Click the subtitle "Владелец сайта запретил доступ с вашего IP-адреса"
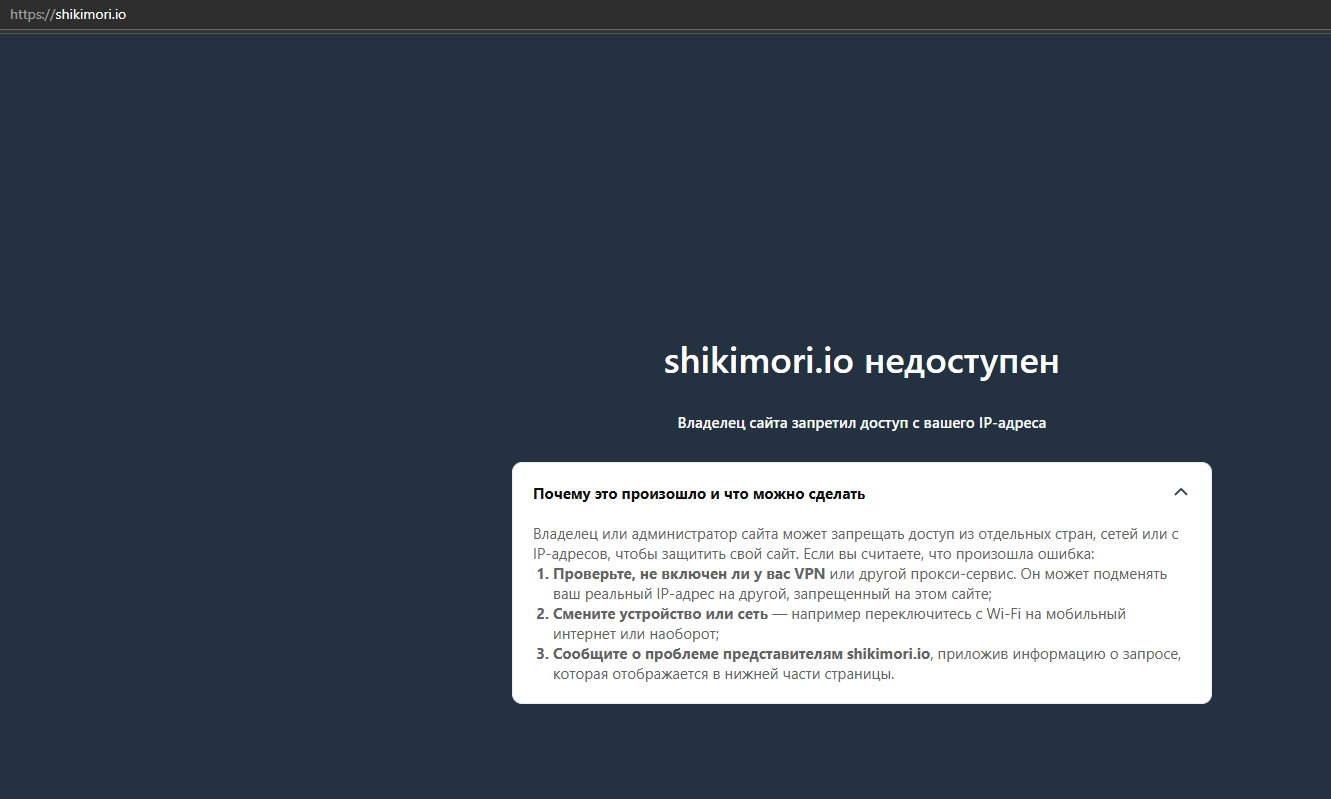Image resolution: width=1331 pixels, height=799 pixels. [861, 423]
